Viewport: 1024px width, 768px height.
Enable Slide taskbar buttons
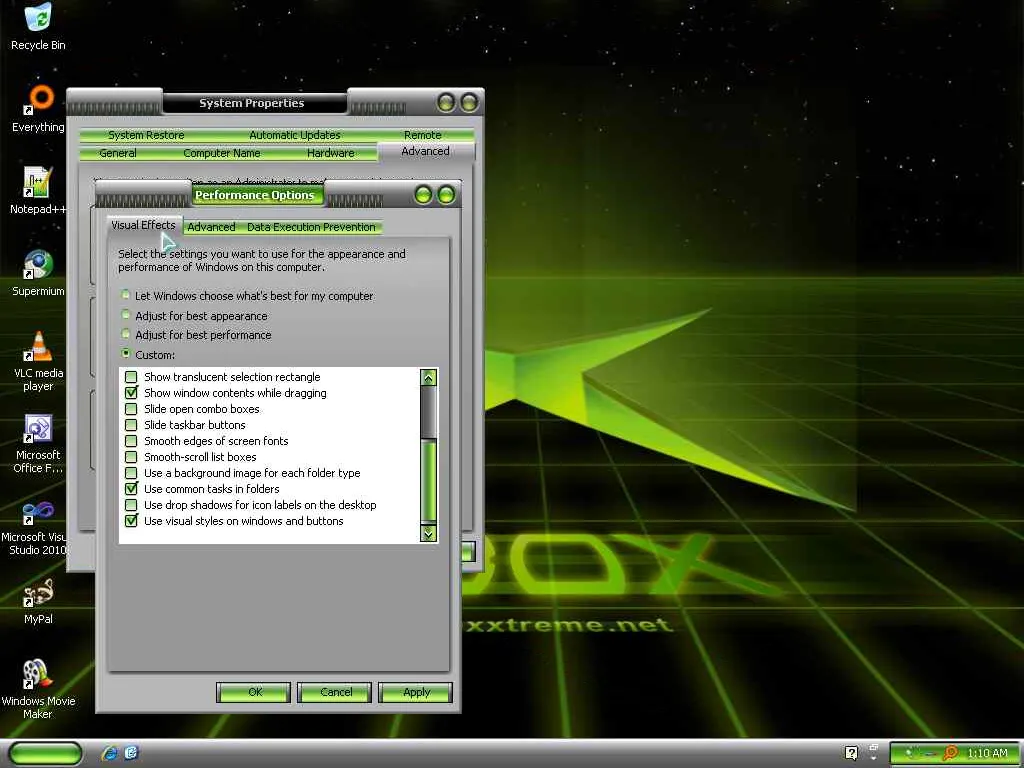[x=131, y=424]
